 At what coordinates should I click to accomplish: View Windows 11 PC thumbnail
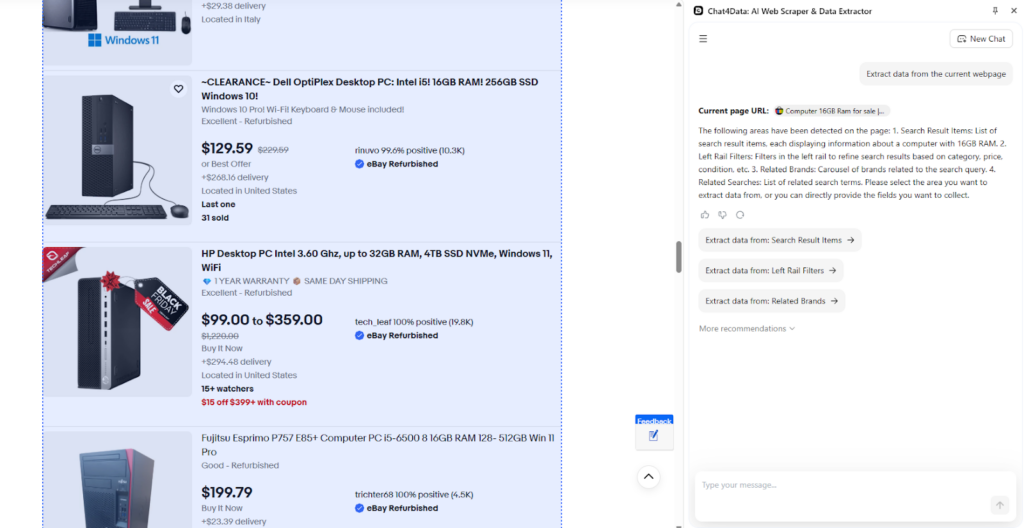118,32
